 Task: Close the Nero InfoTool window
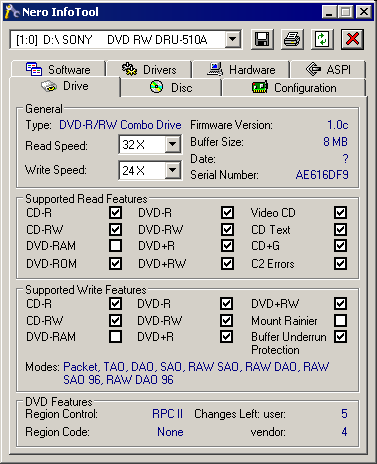coord(364,12)
